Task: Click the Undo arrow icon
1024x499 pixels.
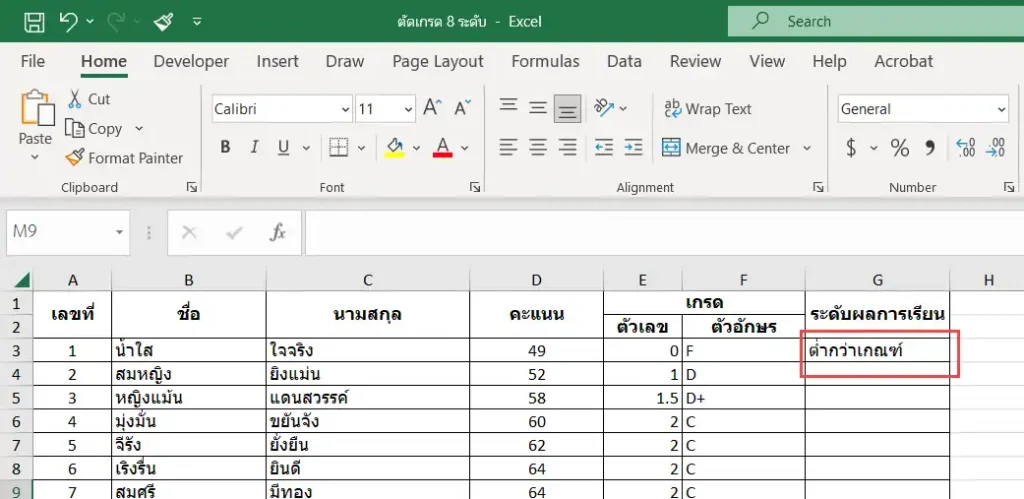Action: pos(69,22)
